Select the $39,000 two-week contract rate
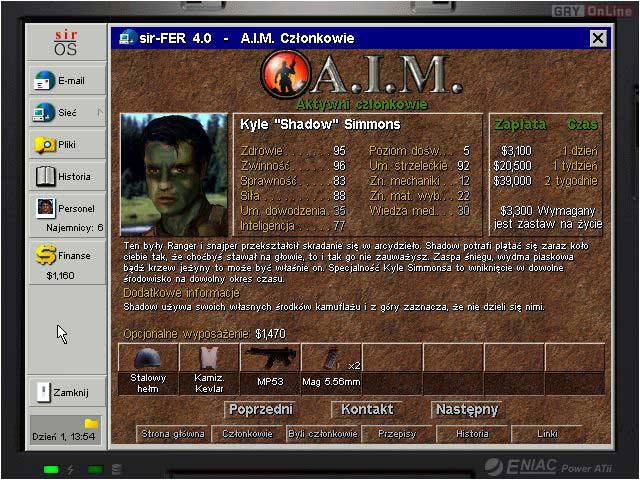The height and width of the screenshot is (480, 640). [548, 181]
